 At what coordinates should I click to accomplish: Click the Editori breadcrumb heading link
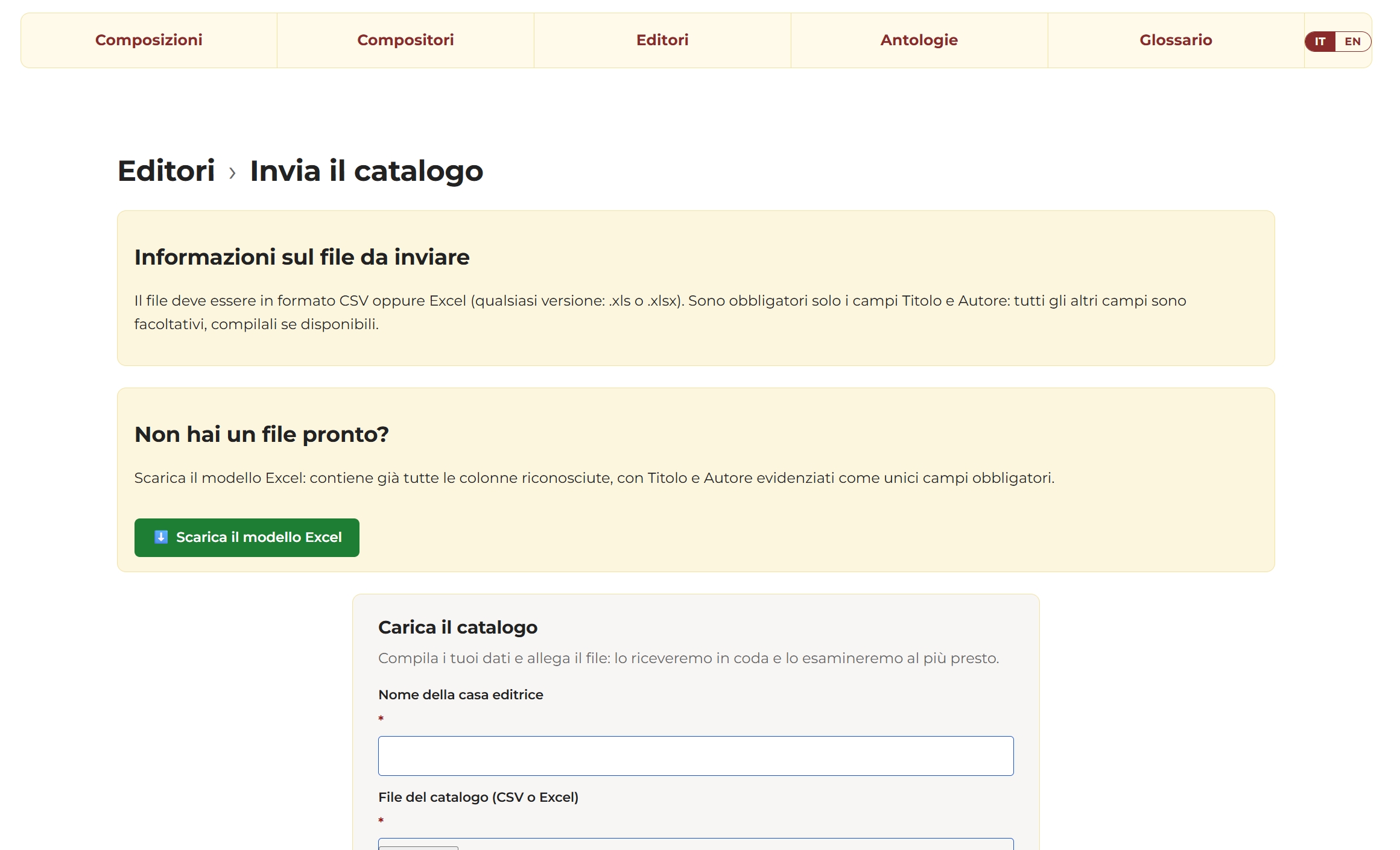point(166,171)
